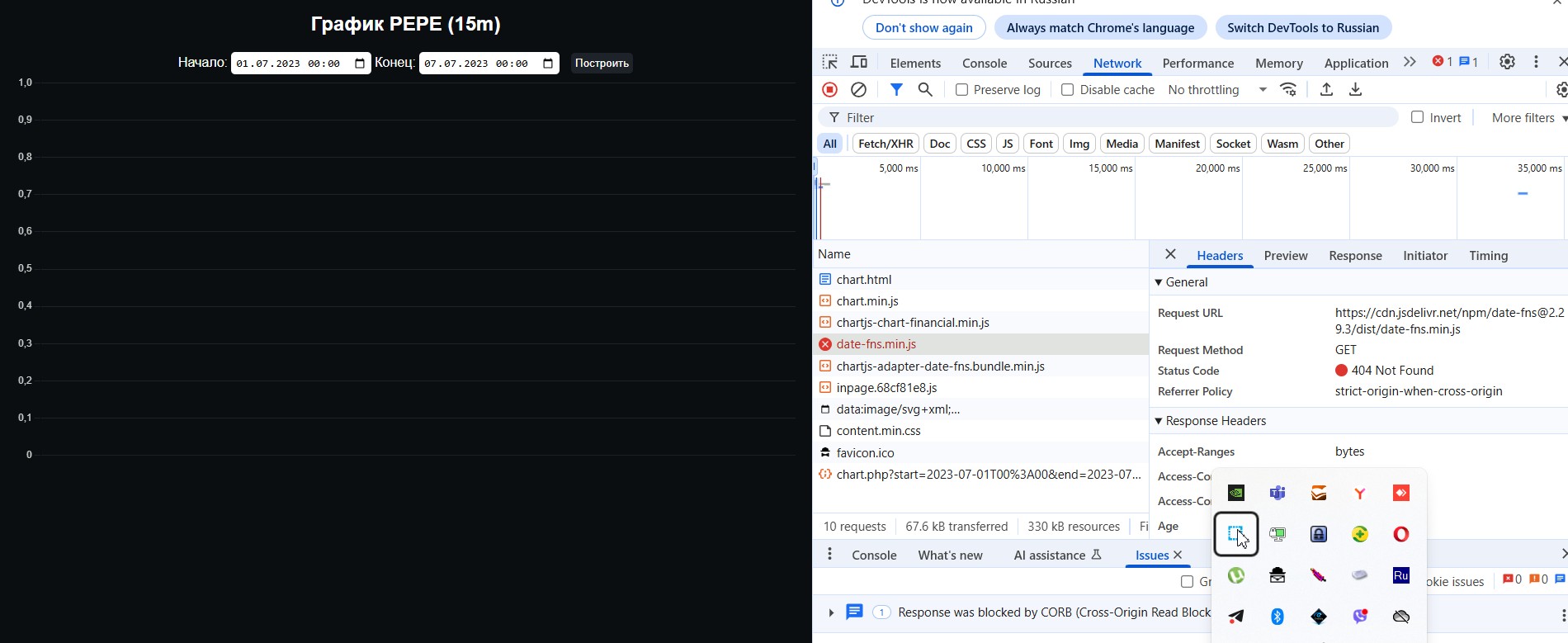1568x643 pixels.
Task: Open the drawer three-dot menu
Action: (x=829, y=555)
